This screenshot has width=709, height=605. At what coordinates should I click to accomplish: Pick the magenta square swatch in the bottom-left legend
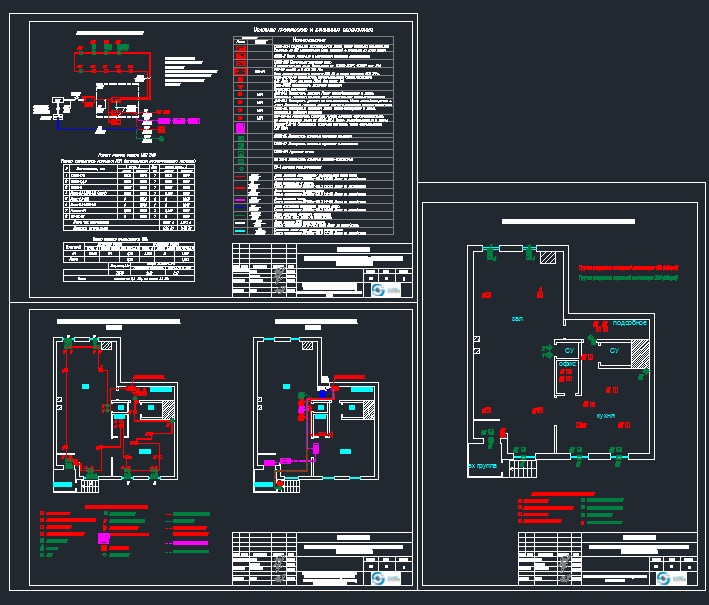click(104, 539)
